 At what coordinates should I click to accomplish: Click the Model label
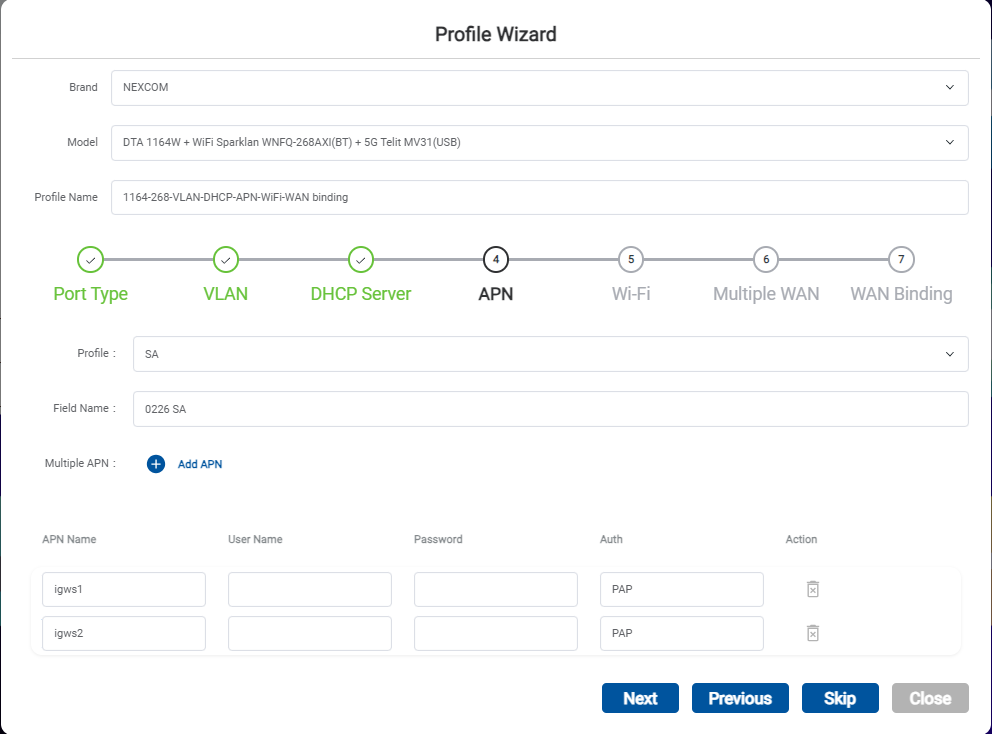tap(82, 142)
